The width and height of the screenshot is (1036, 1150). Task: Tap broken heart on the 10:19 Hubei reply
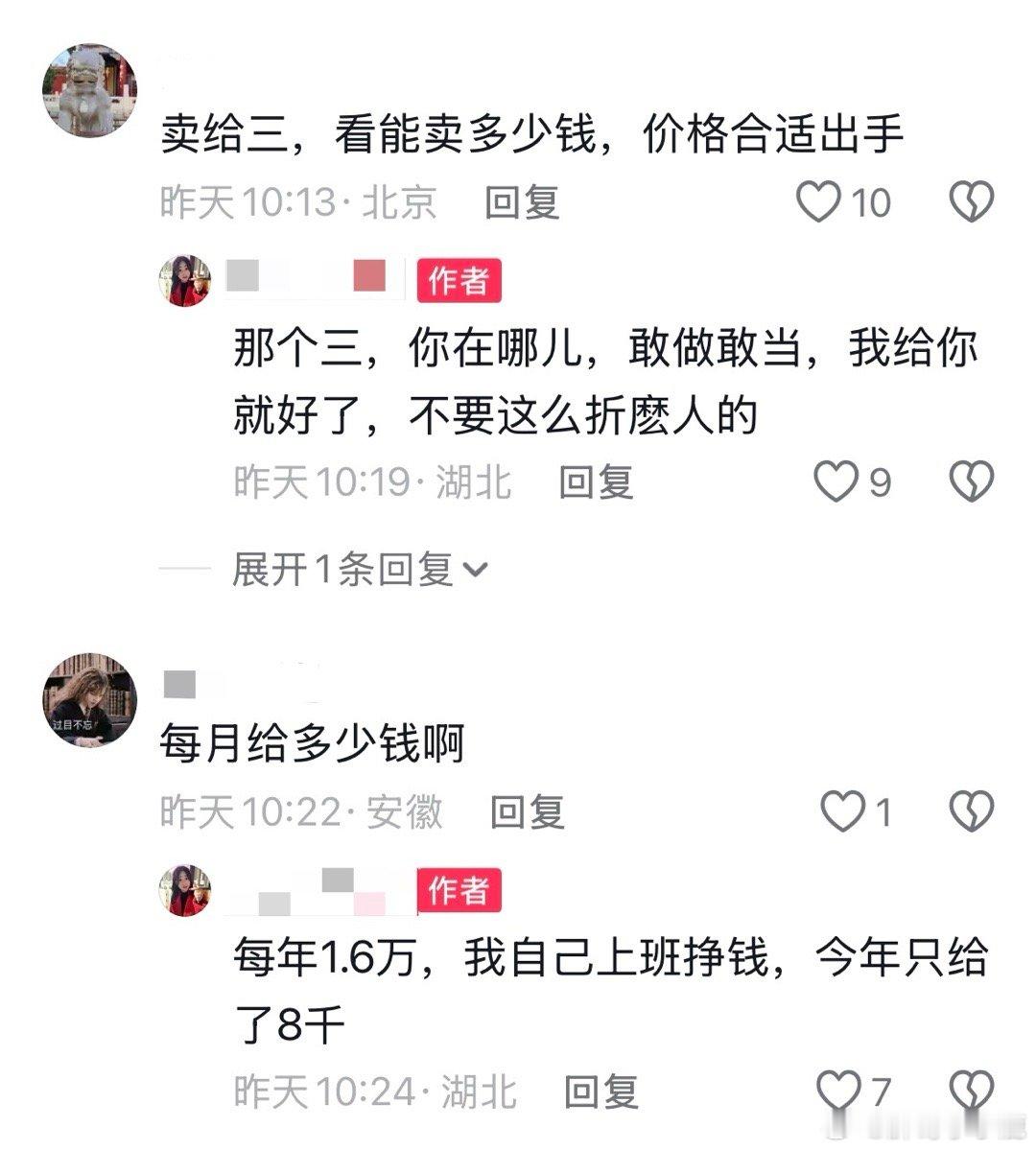(x=972, y=481)
